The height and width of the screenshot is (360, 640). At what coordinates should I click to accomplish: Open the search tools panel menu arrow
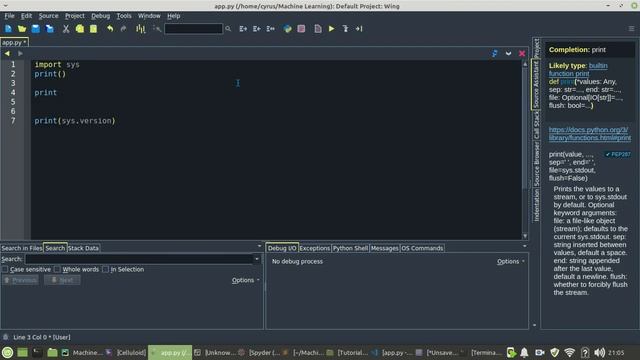pos(259,246)
